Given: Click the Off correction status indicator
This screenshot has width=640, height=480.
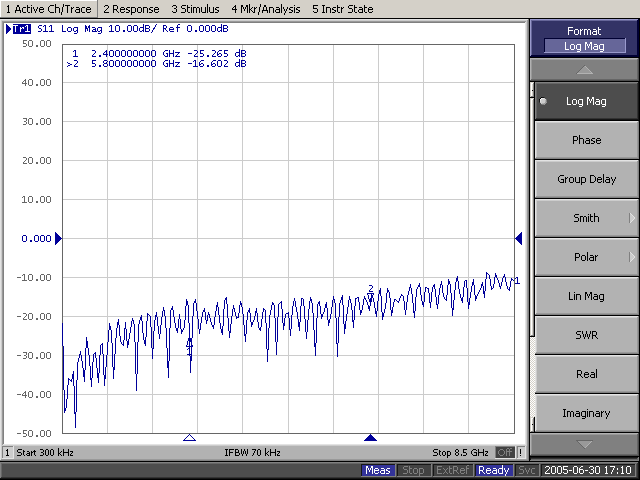Looking at the screenshot, I should point(505,452).
